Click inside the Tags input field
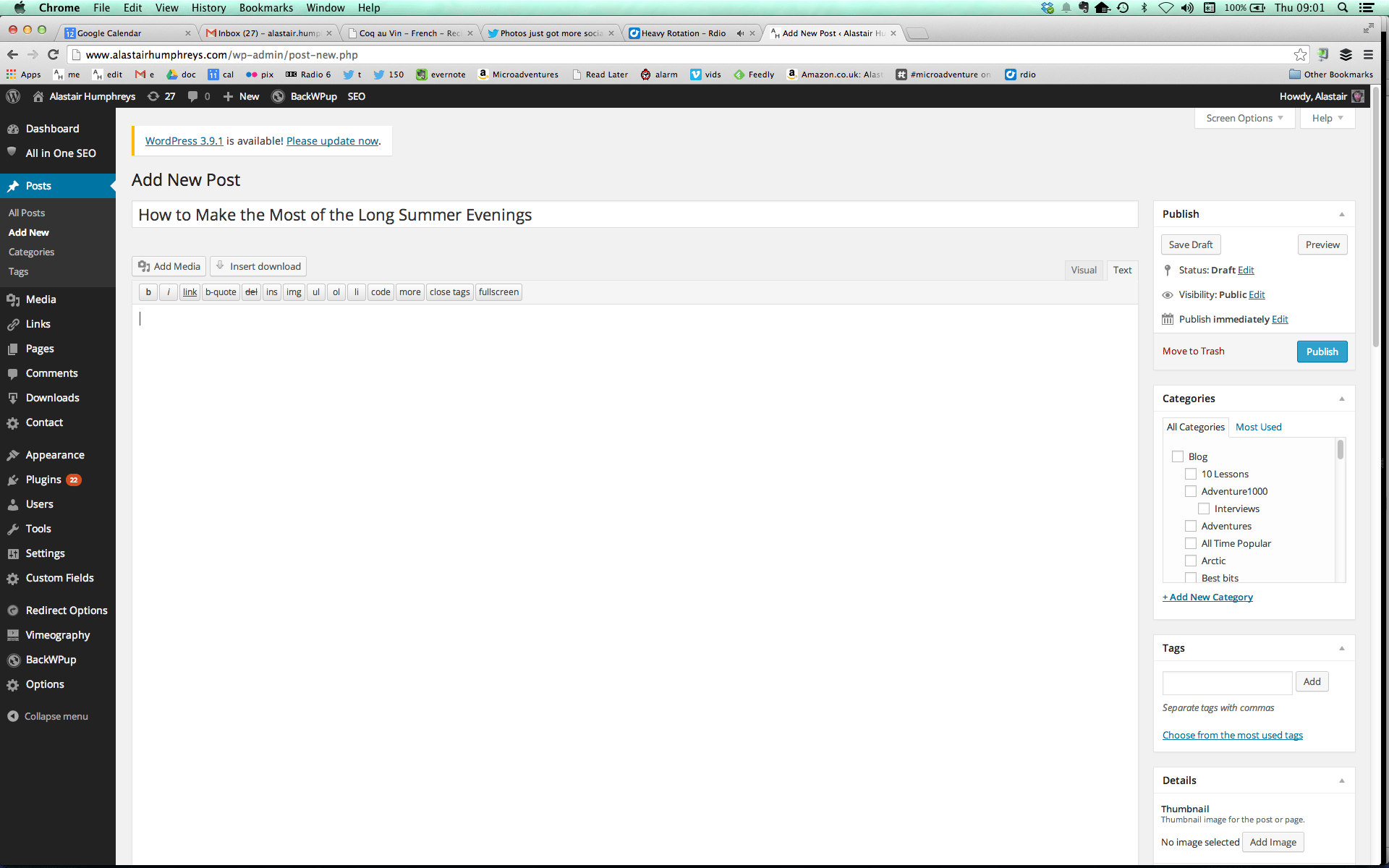The width and height of the screenshot is (1389, 868). click(1227, 683)
